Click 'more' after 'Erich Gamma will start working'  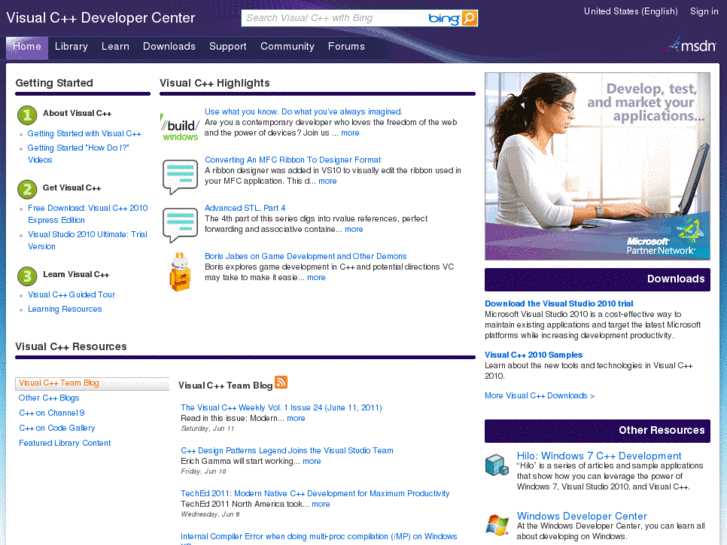click(x=312, y=462)
